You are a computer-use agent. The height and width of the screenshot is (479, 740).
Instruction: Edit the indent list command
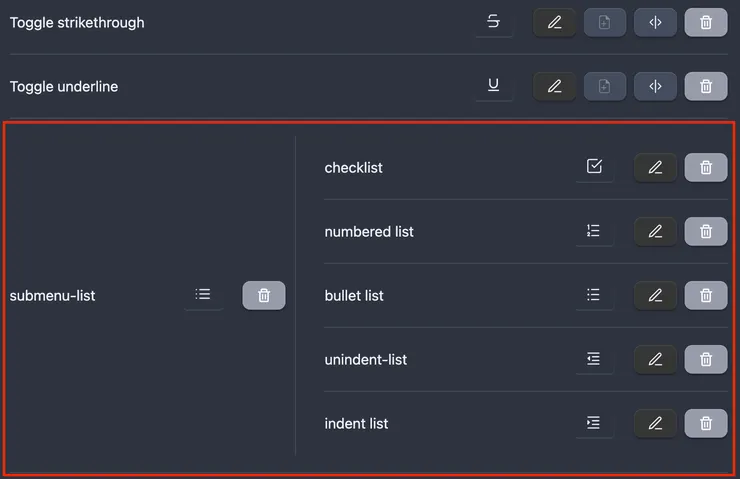[655, 423]
